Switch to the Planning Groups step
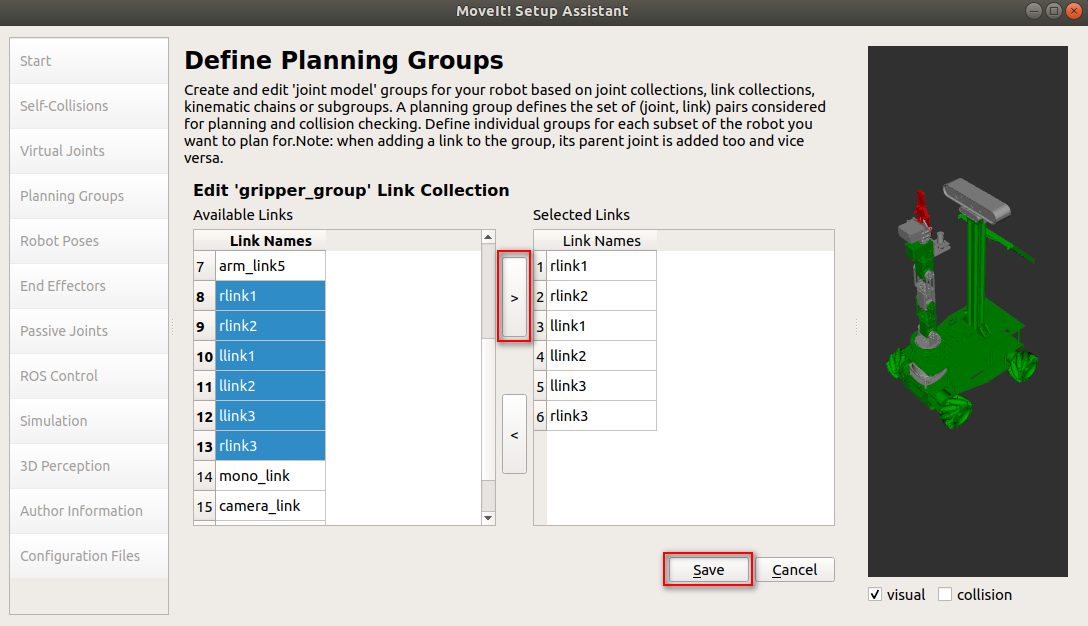The height and width of the screenshot is (626, 1088). [x=89, y=196]
